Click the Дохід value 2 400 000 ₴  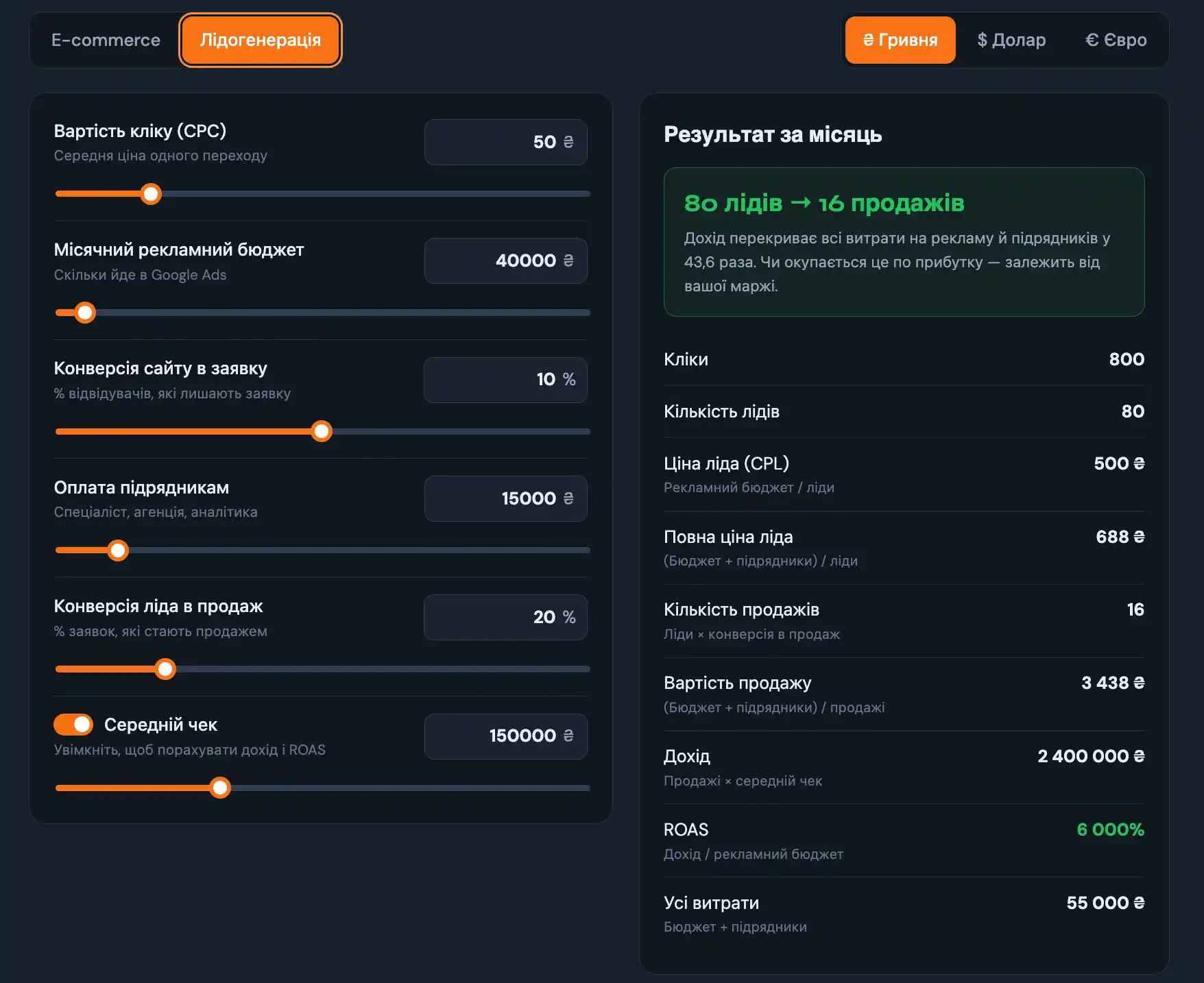[1091, 756]
